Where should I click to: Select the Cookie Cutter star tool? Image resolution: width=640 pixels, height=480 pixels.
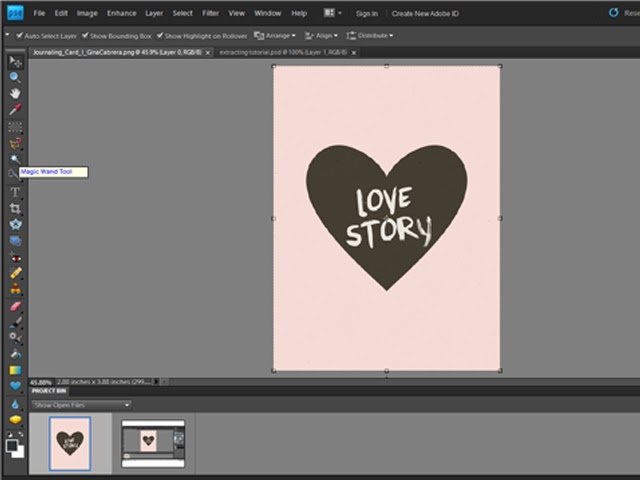point(15,224)
